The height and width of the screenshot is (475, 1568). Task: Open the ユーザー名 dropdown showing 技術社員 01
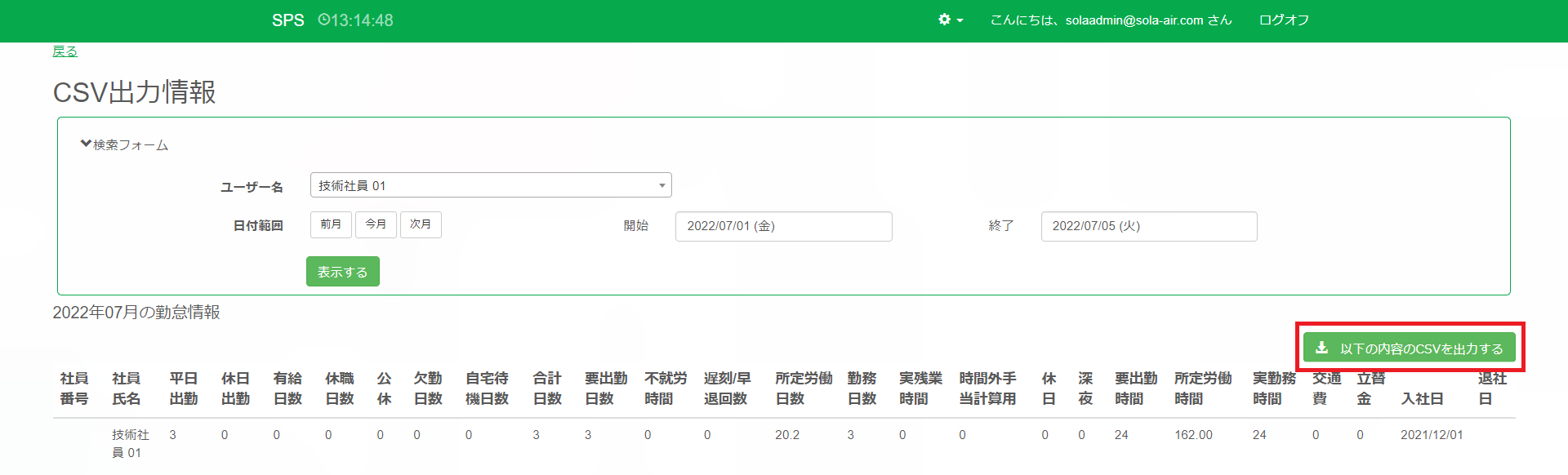pos(490,185)
